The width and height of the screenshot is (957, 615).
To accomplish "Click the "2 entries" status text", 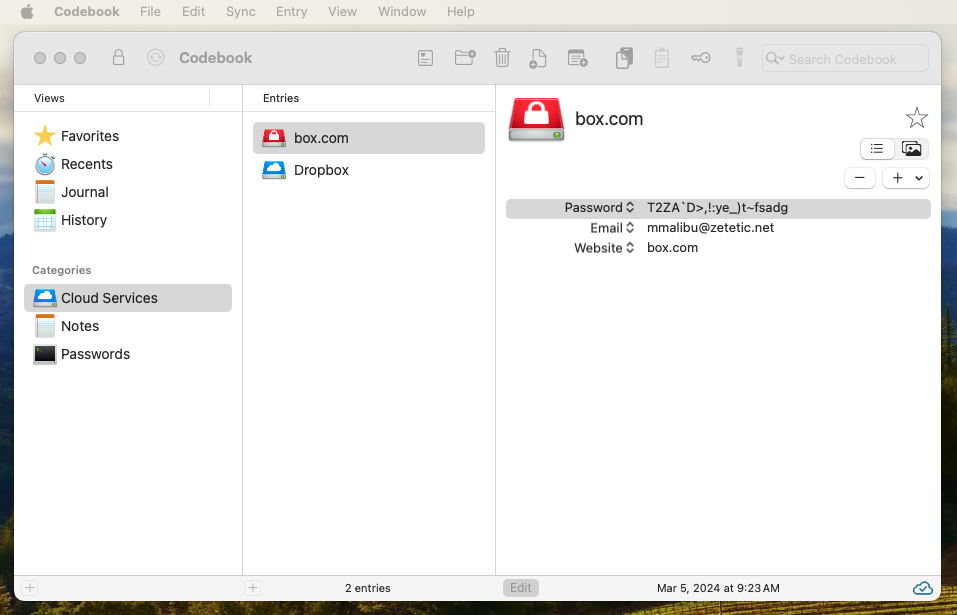I will pos(367,588).
